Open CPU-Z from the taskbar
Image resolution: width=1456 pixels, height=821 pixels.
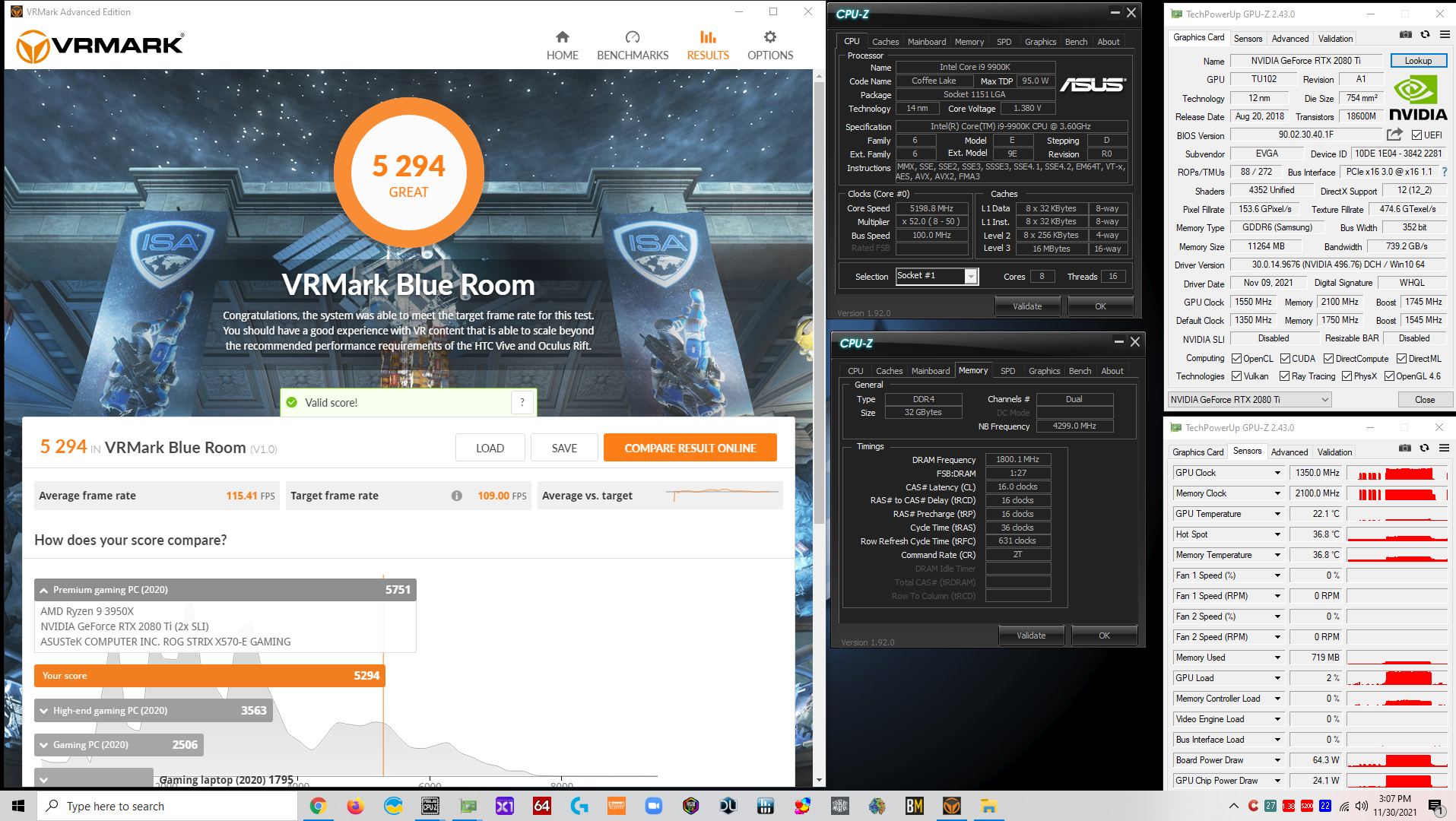430,806
